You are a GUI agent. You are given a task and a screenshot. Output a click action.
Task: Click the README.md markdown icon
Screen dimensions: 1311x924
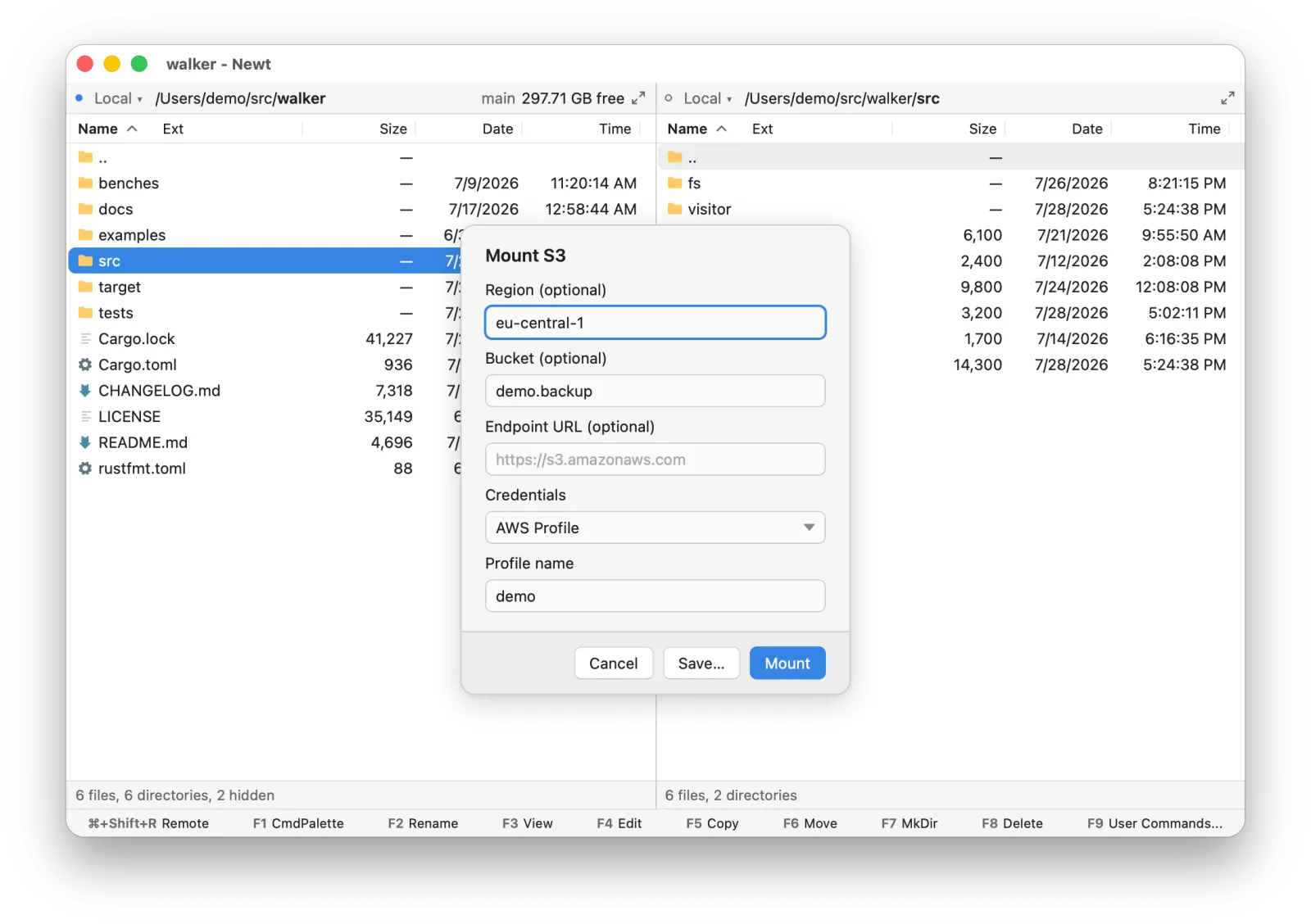pyautogui.click(x=85, y=442)
